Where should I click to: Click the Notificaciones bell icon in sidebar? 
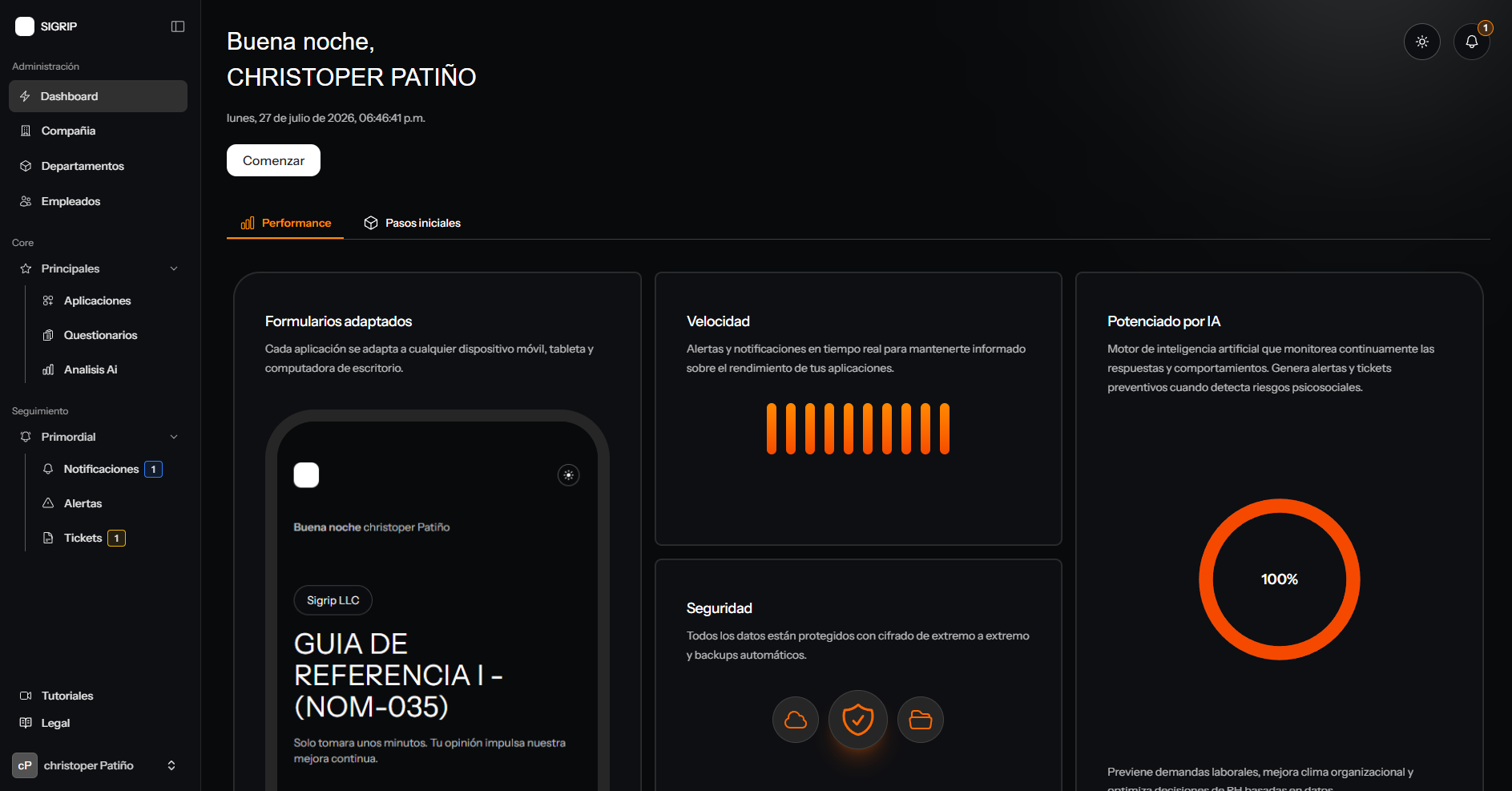48,469
